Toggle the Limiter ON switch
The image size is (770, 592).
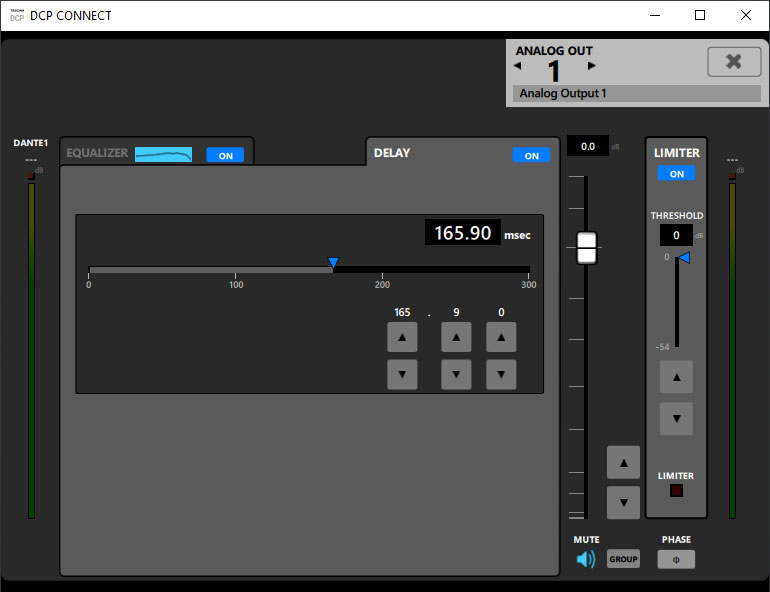point(676,173)
